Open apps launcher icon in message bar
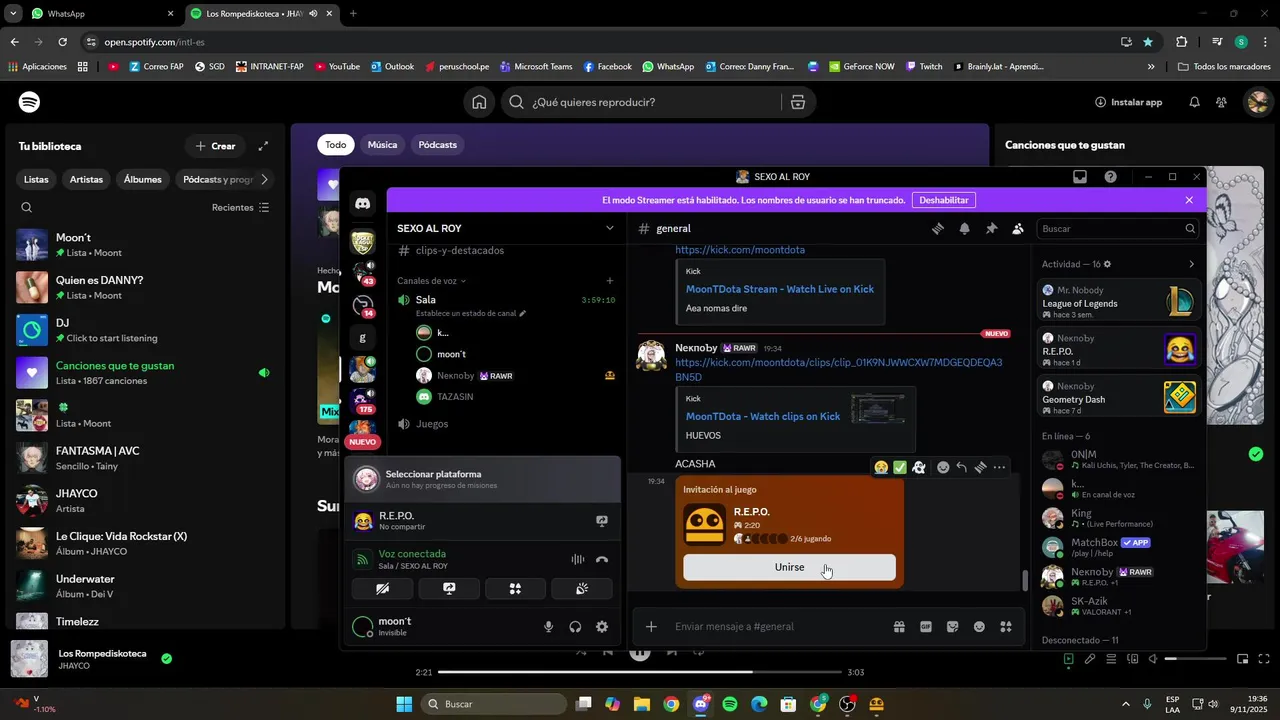Screen dimensions: 1280x720 coord(1006,627)
